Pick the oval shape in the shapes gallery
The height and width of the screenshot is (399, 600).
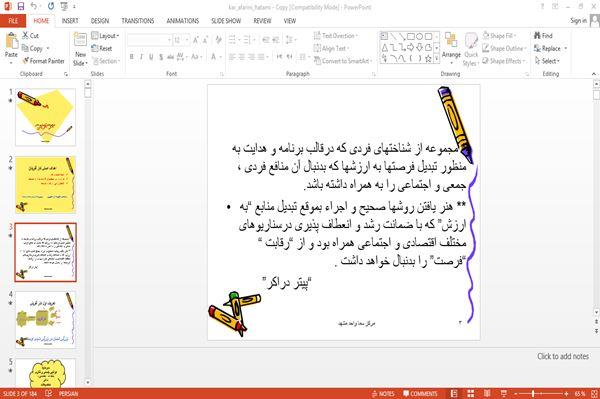pyautogui.click(x=419, y=36)
